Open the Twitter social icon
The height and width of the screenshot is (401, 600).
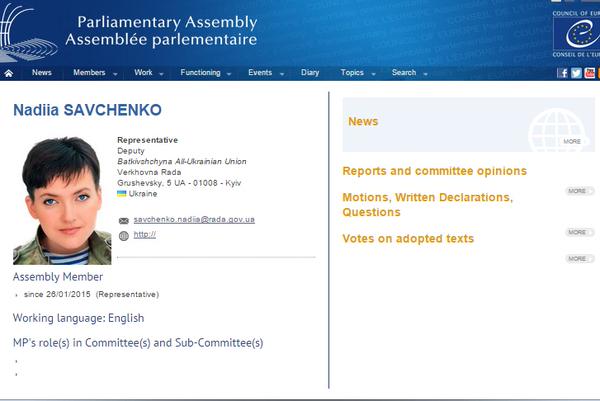[x=576, y=73]
